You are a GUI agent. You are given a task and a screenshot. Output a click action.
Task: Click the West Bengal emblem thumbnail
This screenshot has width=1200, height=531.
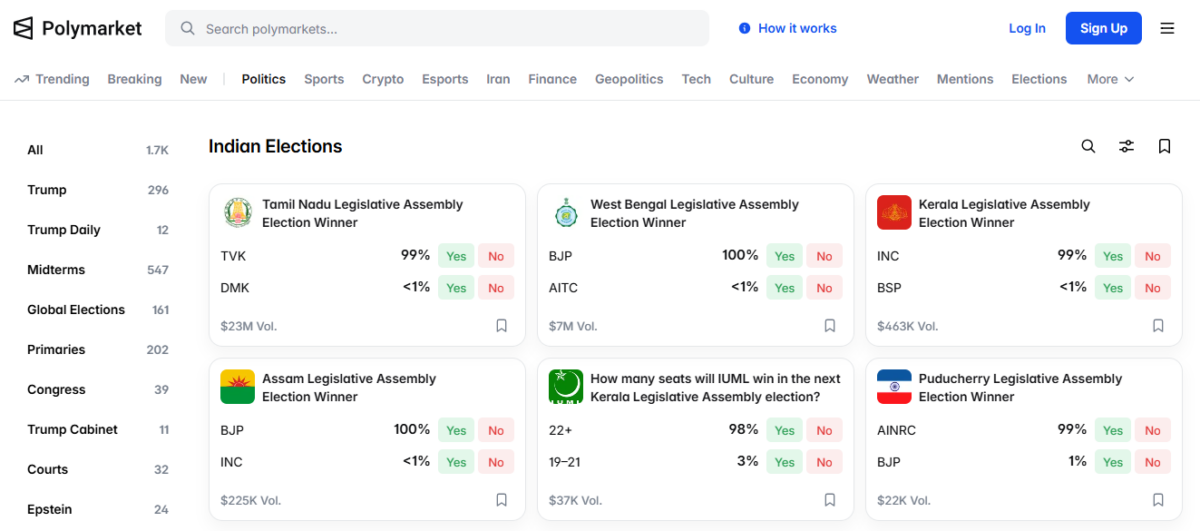click(566, 213)
